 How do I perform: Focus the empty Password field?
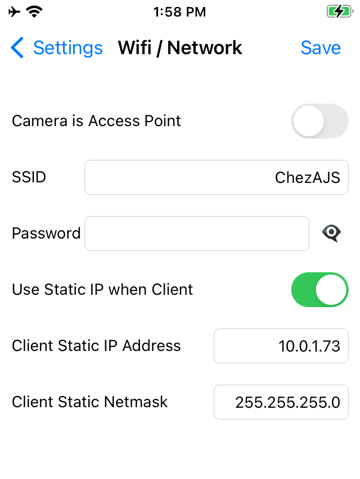197,233
